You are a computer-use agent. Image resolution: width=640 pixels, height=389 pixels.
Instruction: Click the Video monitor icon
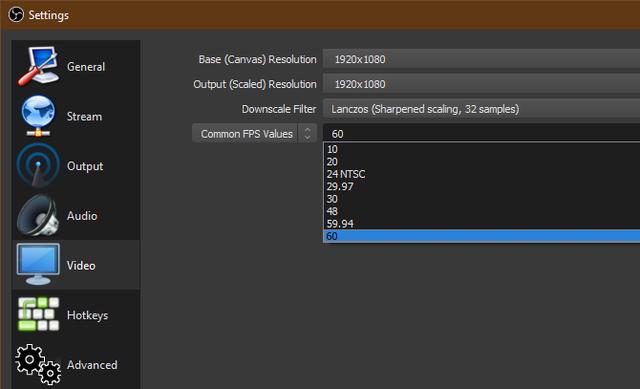pyautogui.click(x=38, y=265)
